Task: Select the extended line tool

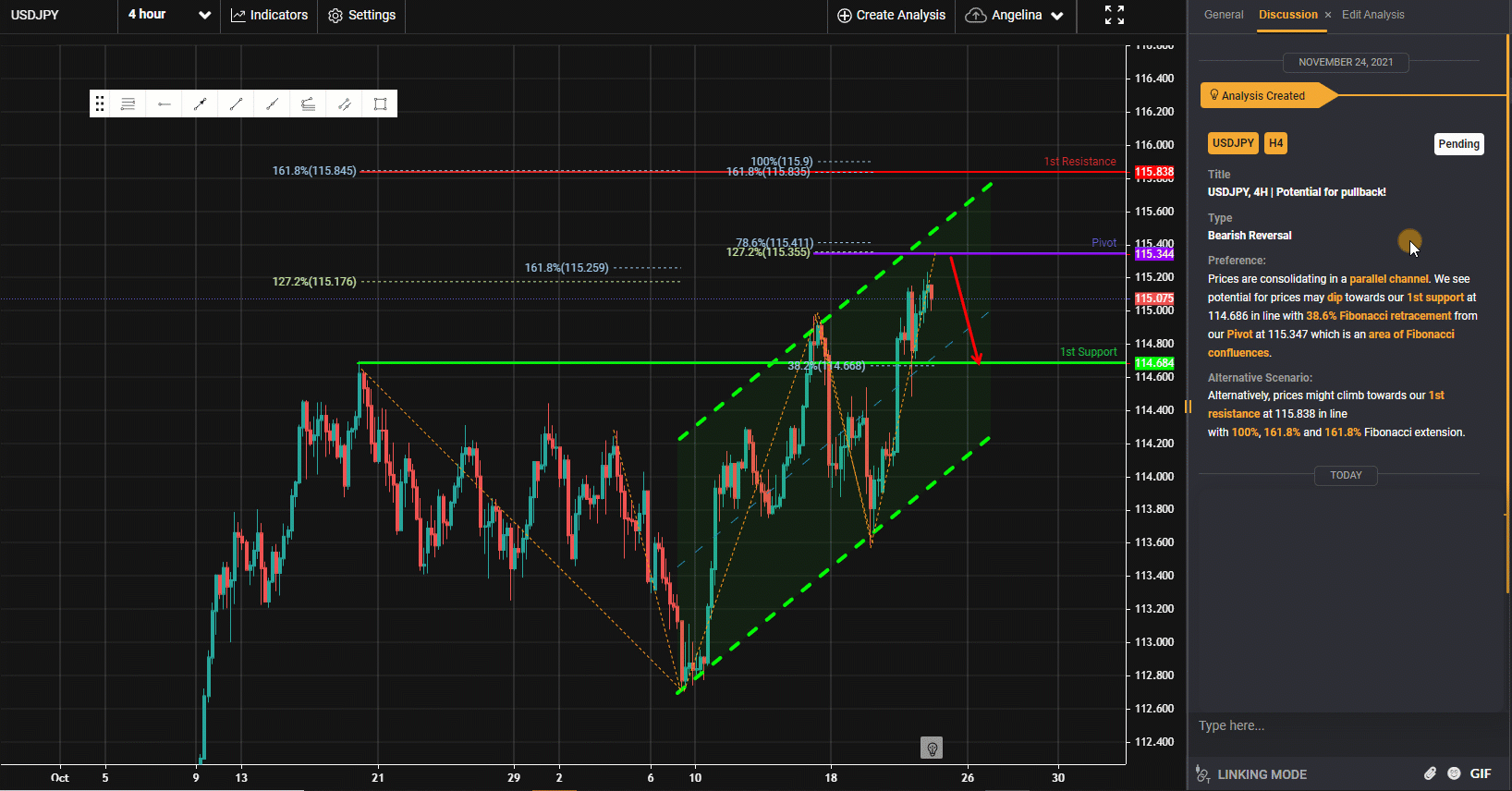Action: point(272,103)
